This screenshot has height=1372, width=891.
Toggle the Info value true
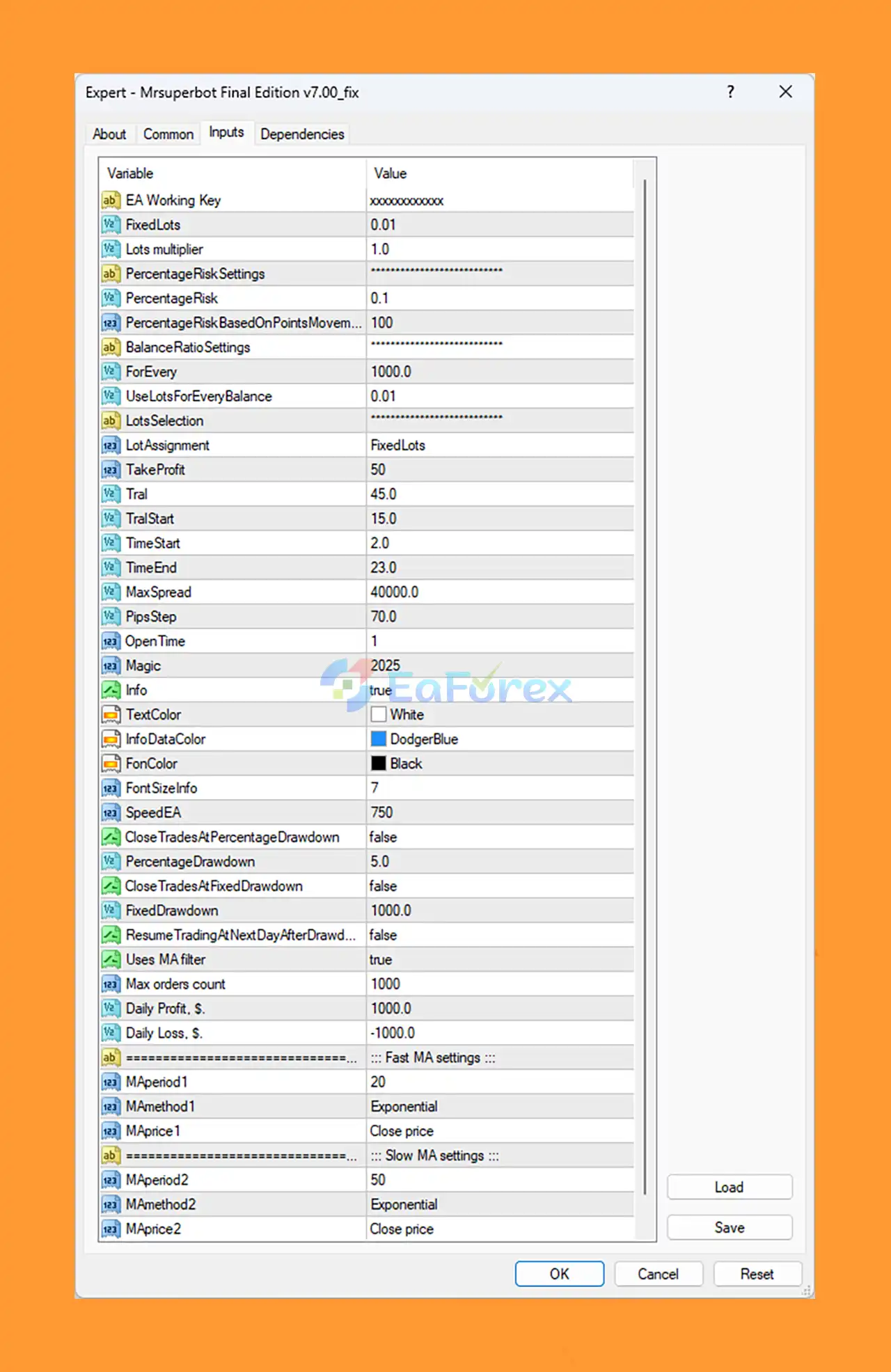tap(500, 690)
